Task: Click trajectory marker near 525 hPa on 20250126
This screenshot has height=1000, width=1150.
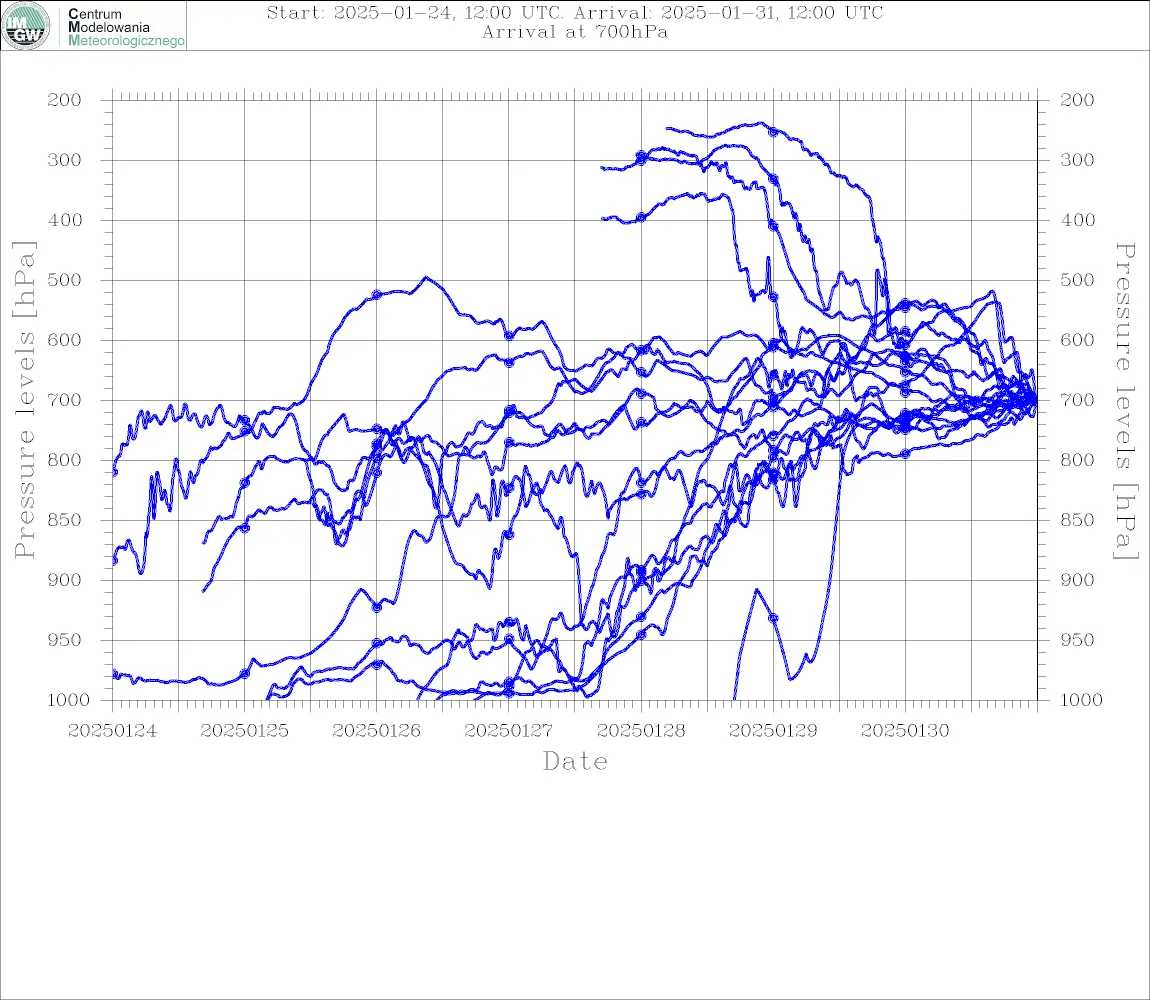Action: click(x=377, y=295)
